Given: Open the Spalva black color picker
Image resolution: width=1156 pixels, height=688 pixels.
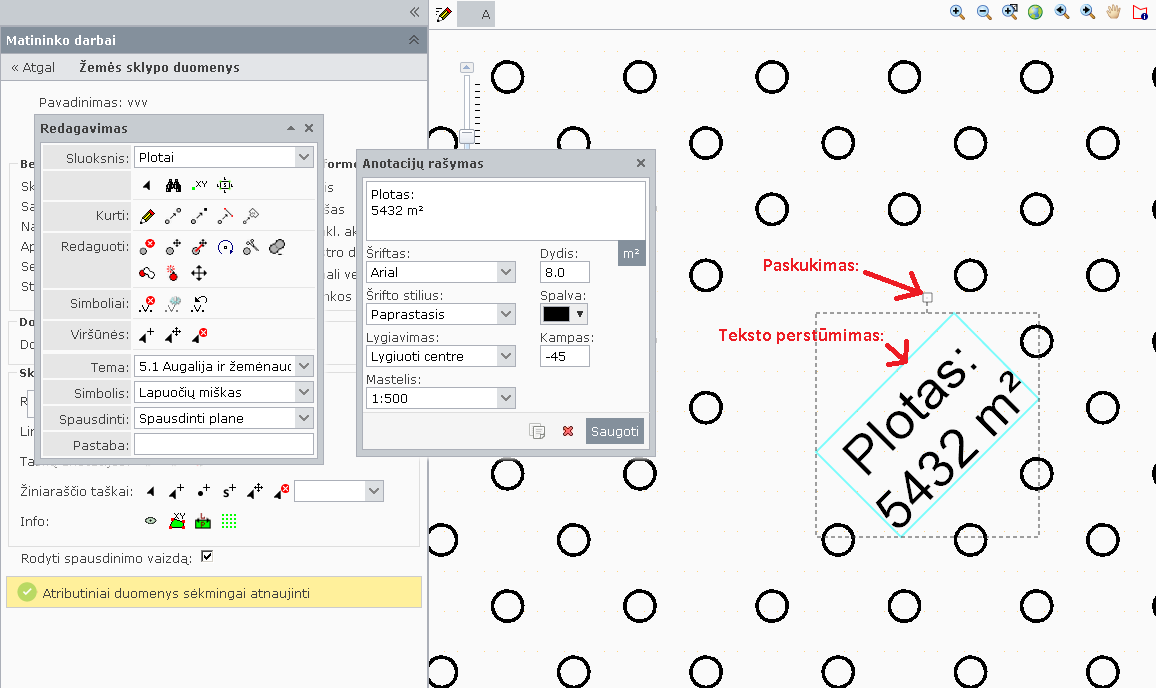Looking at the screenshot, I should click(564, 314).
